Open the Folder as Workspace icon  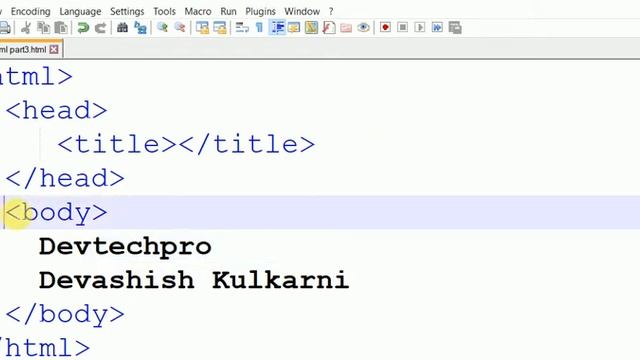point(346,28)
